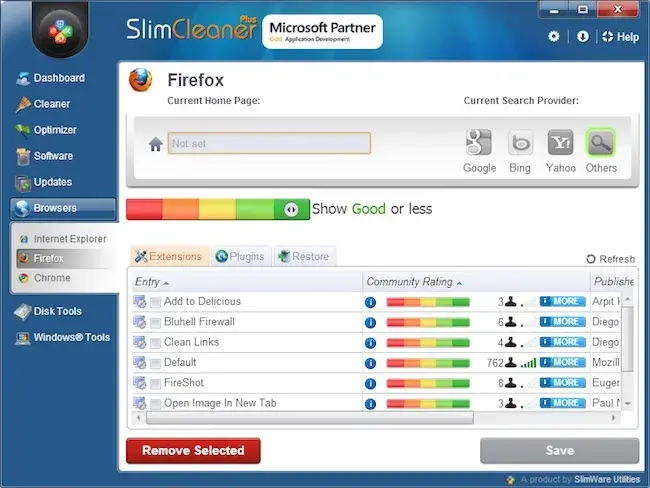
Task: Check the Clean Links checkbox
Action: (155, 343)
